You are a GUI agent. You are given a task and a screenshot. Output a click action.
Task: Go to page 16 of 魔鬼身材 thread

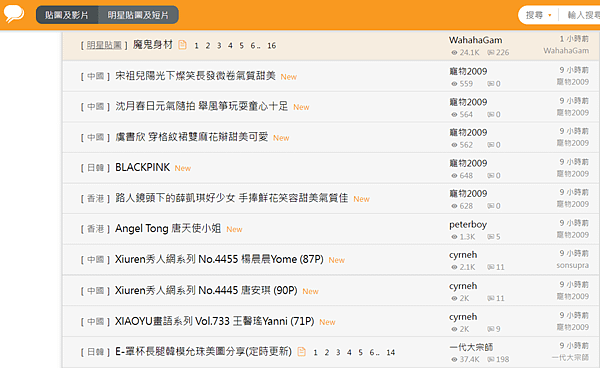272,46
